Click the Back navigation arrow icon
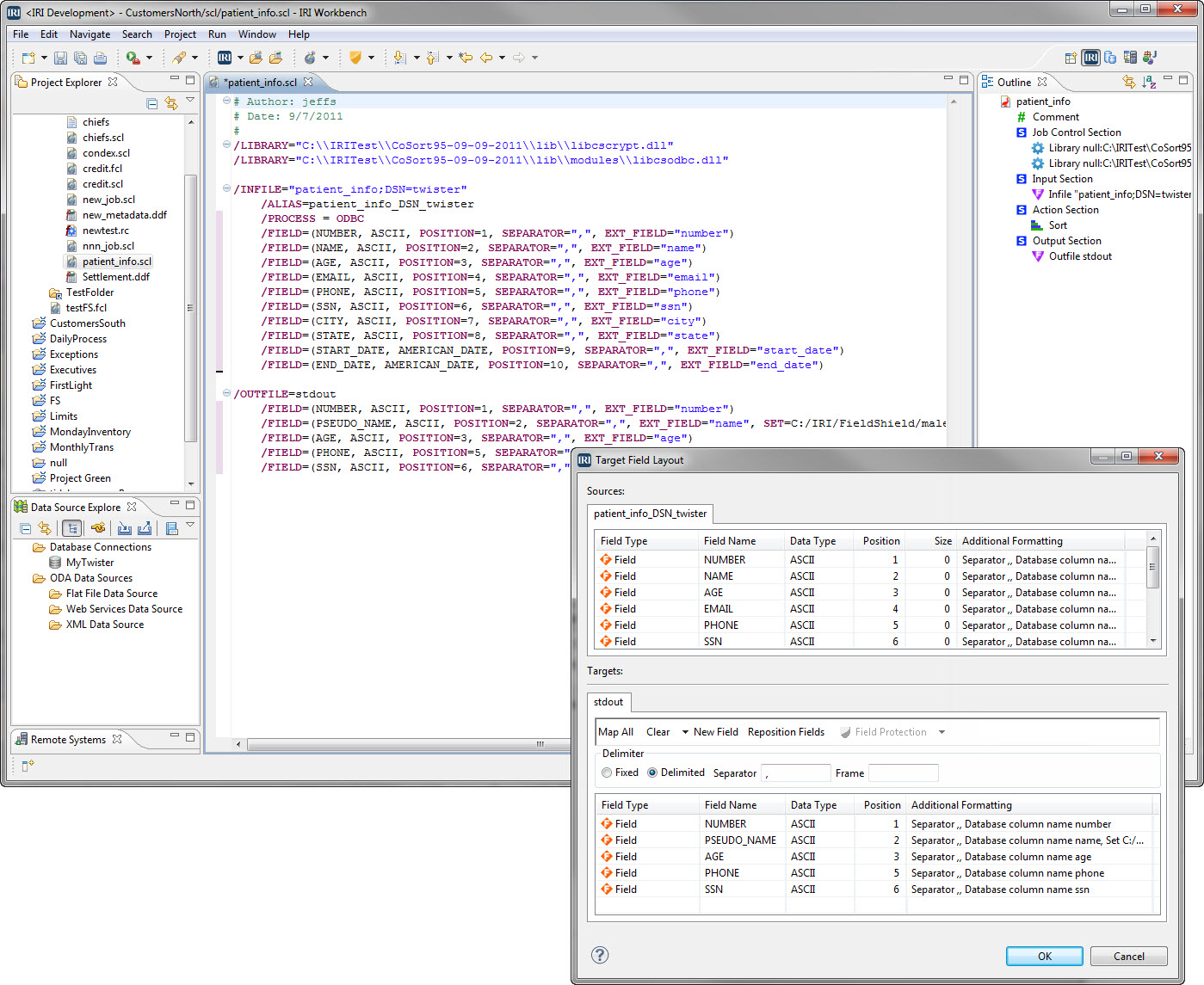Screen dimensions: 1204x985 pos(486,58)
